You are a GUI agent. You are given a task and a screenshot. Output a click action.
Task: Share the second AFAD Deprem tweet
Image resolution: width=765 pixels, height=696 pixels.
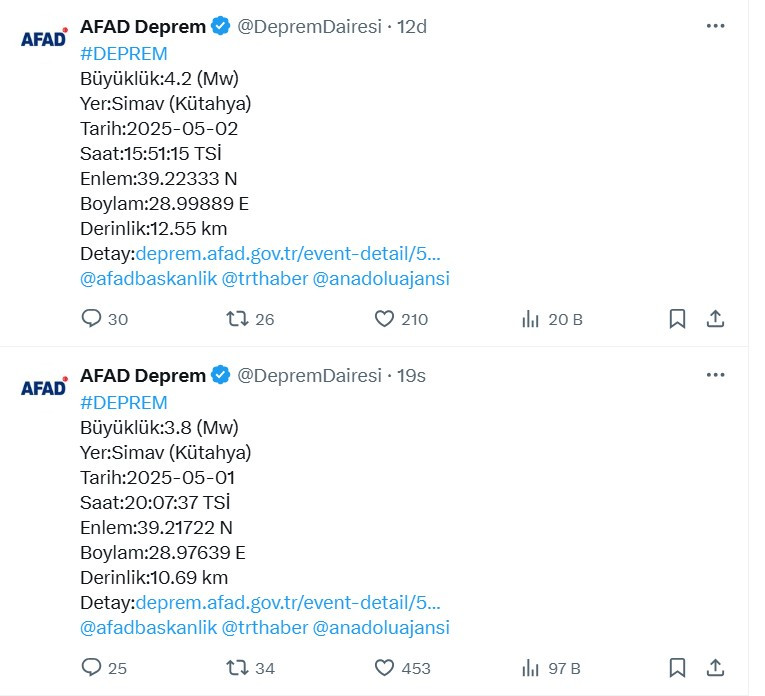point(715,668)
